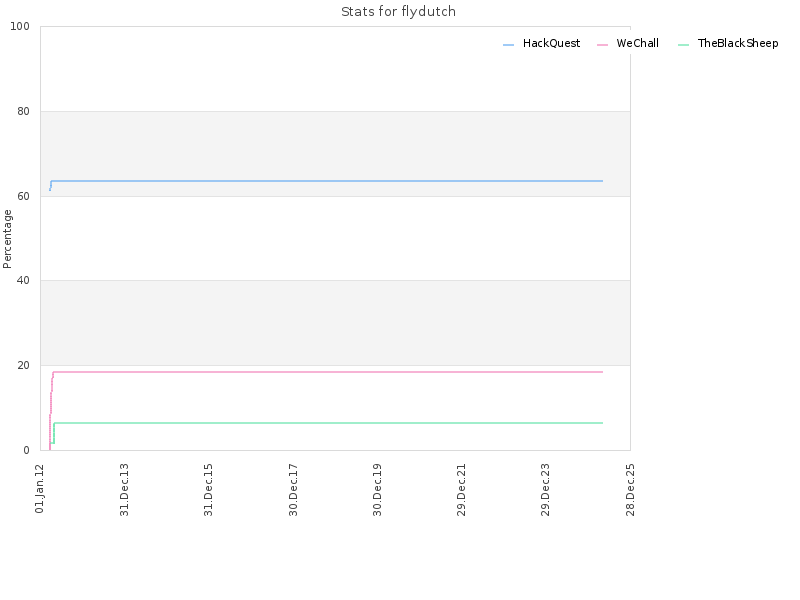Click the 31.Dec.13 date tick label
This screenshot has width=800, height=600.
pyautogui.click(x=124, y=490)
